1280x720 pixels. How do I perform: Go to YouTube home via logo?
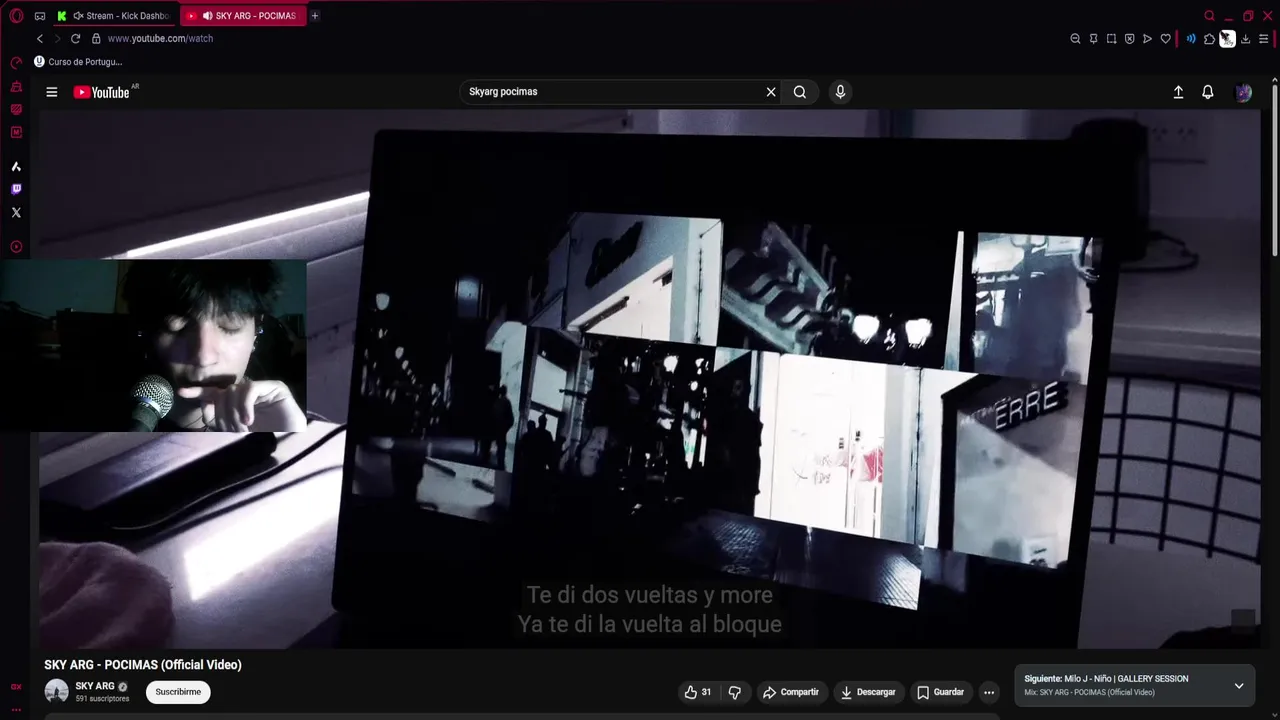click(104, 92)
